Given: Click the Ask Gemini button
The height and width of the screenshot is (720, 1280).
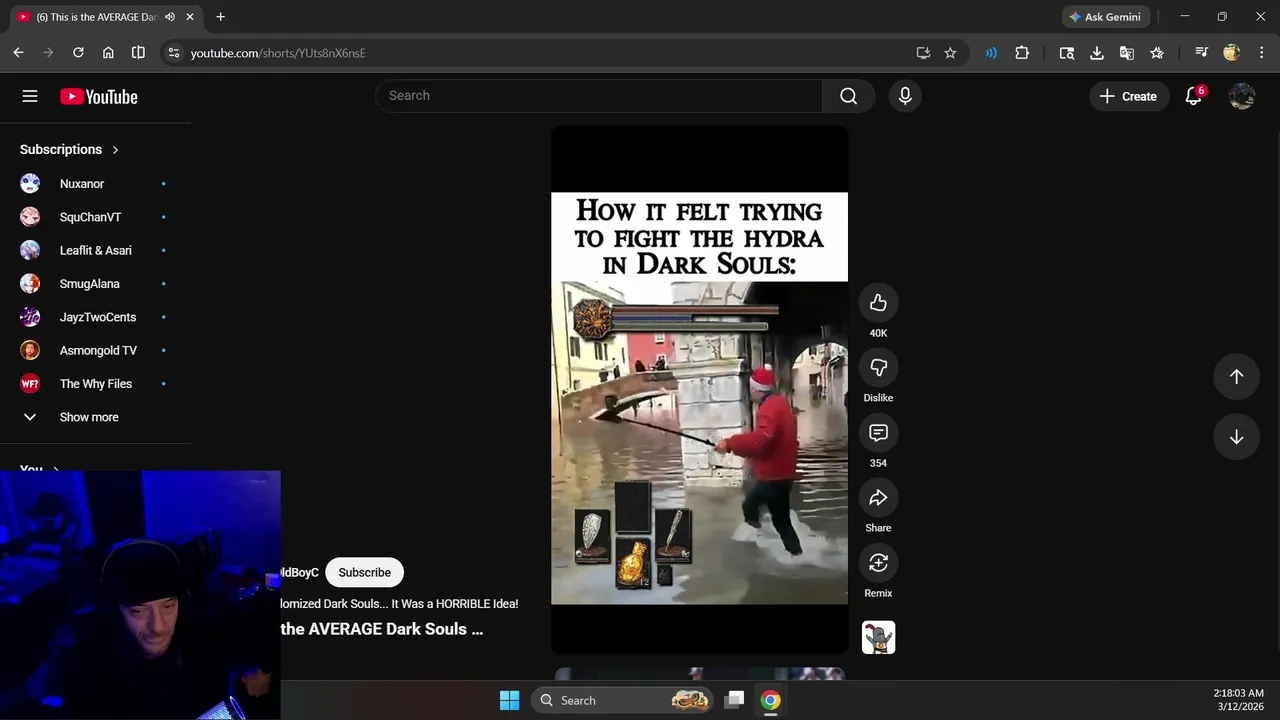Looking at the screenshot, I should (1106, 17).
